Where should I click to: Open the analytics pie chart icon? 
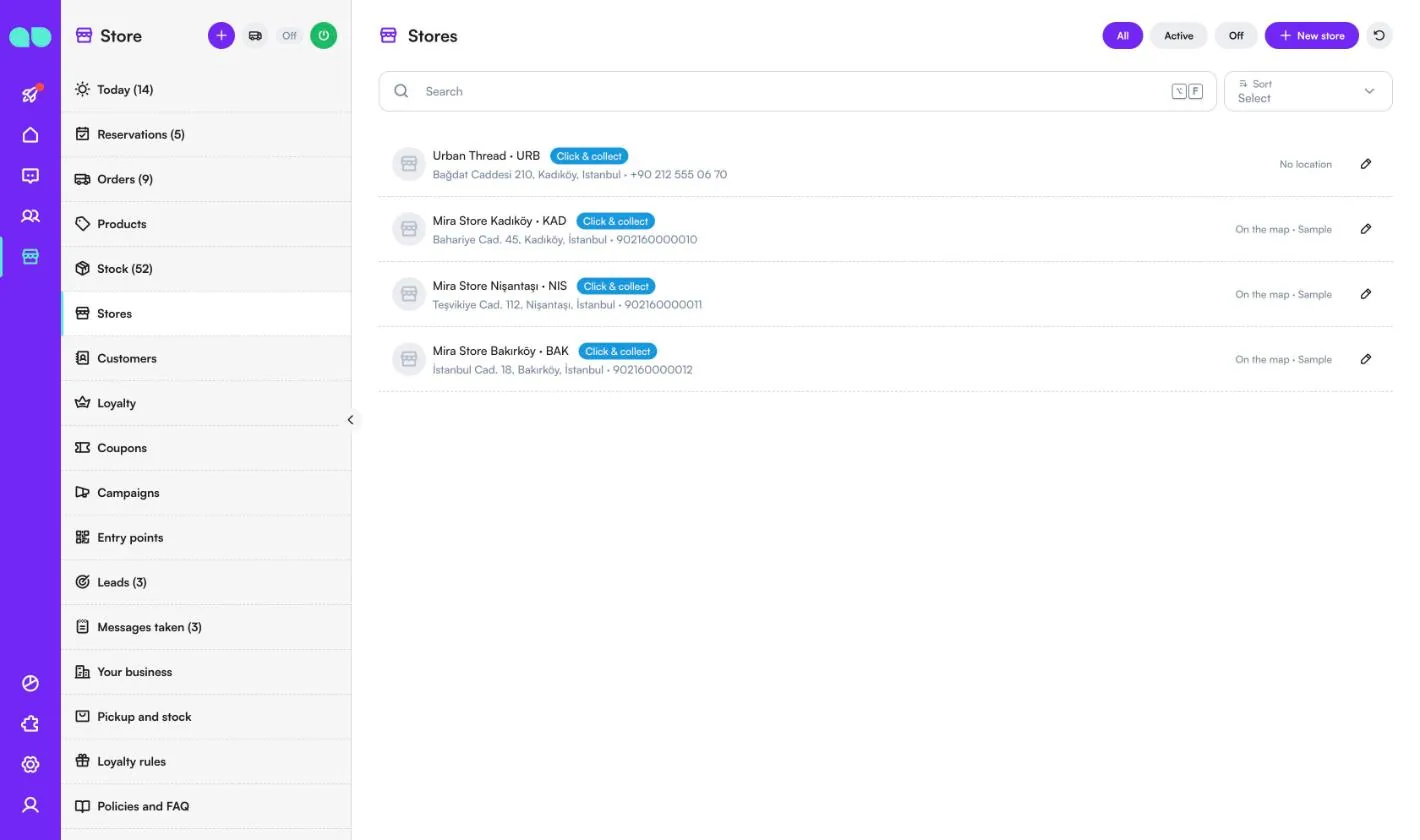pyautogui.click(x=30, y=683)
